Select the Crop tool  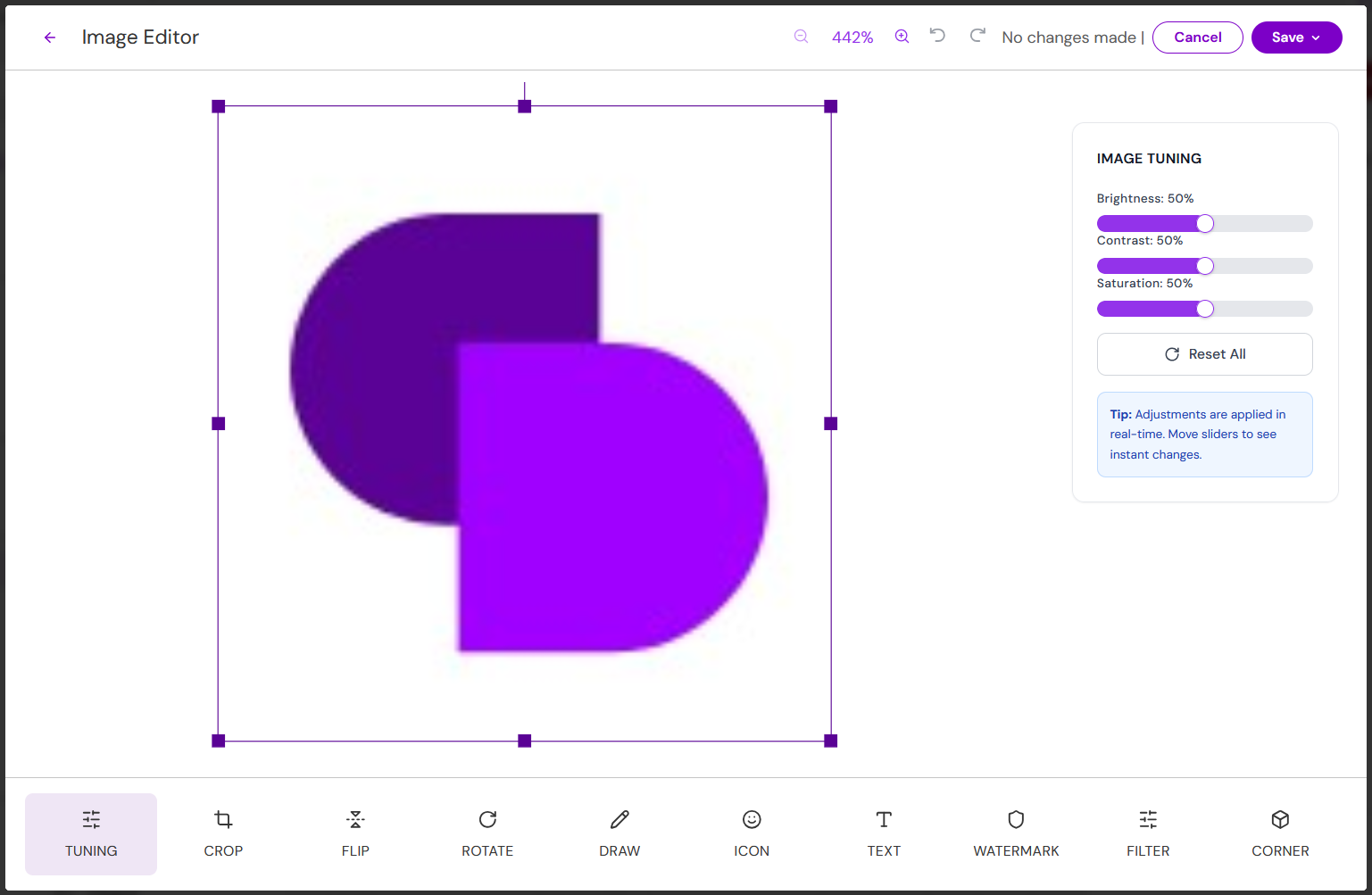coord(223,834)
